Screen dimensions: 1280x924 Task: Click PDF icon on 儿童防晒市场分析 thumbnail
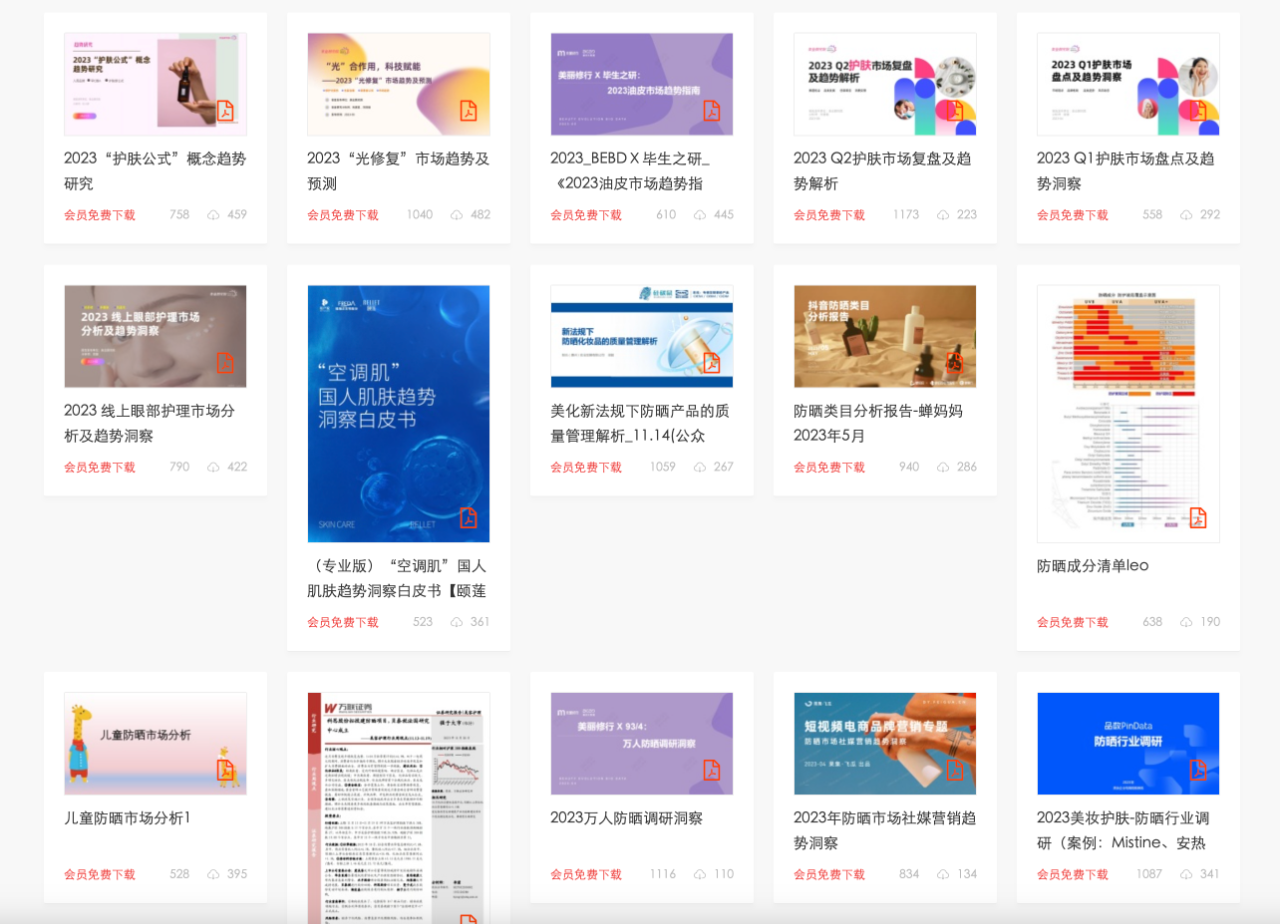(x=226, y=770)
